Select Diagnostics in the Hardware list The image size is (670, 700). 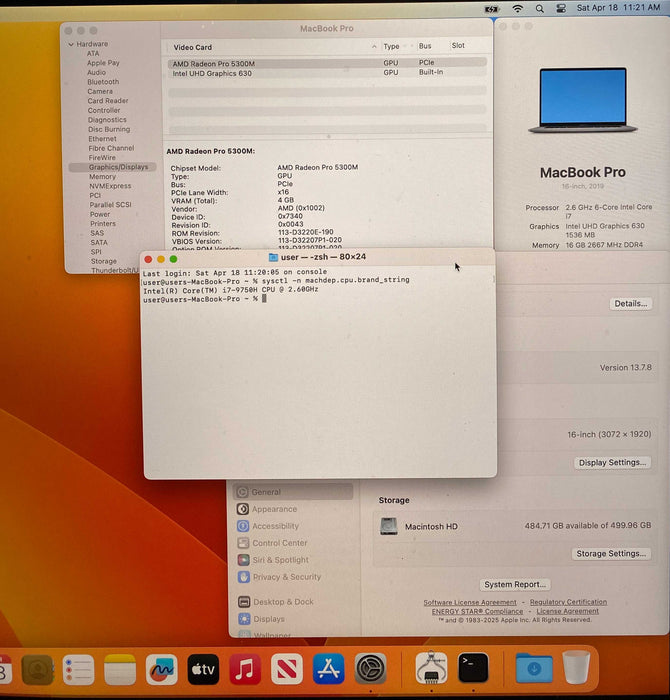click(107, 120)
